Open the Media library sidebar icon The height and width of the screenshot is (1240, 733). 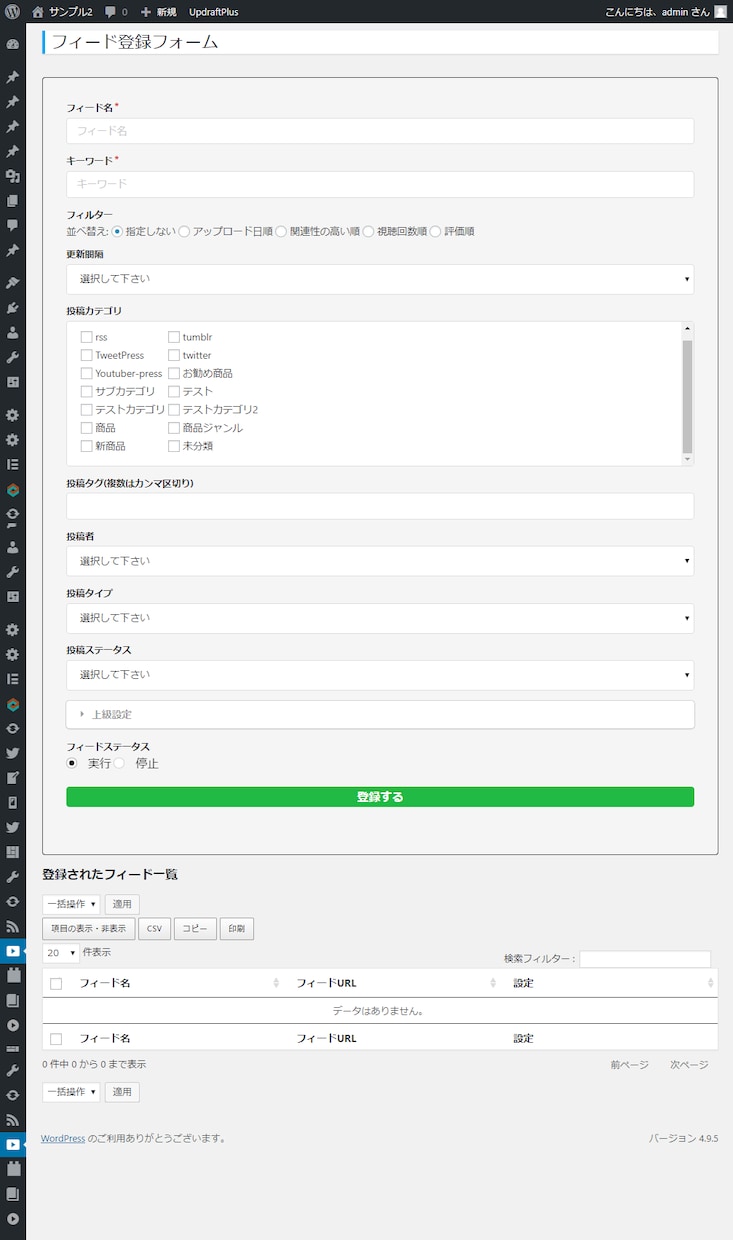(13, 177)
